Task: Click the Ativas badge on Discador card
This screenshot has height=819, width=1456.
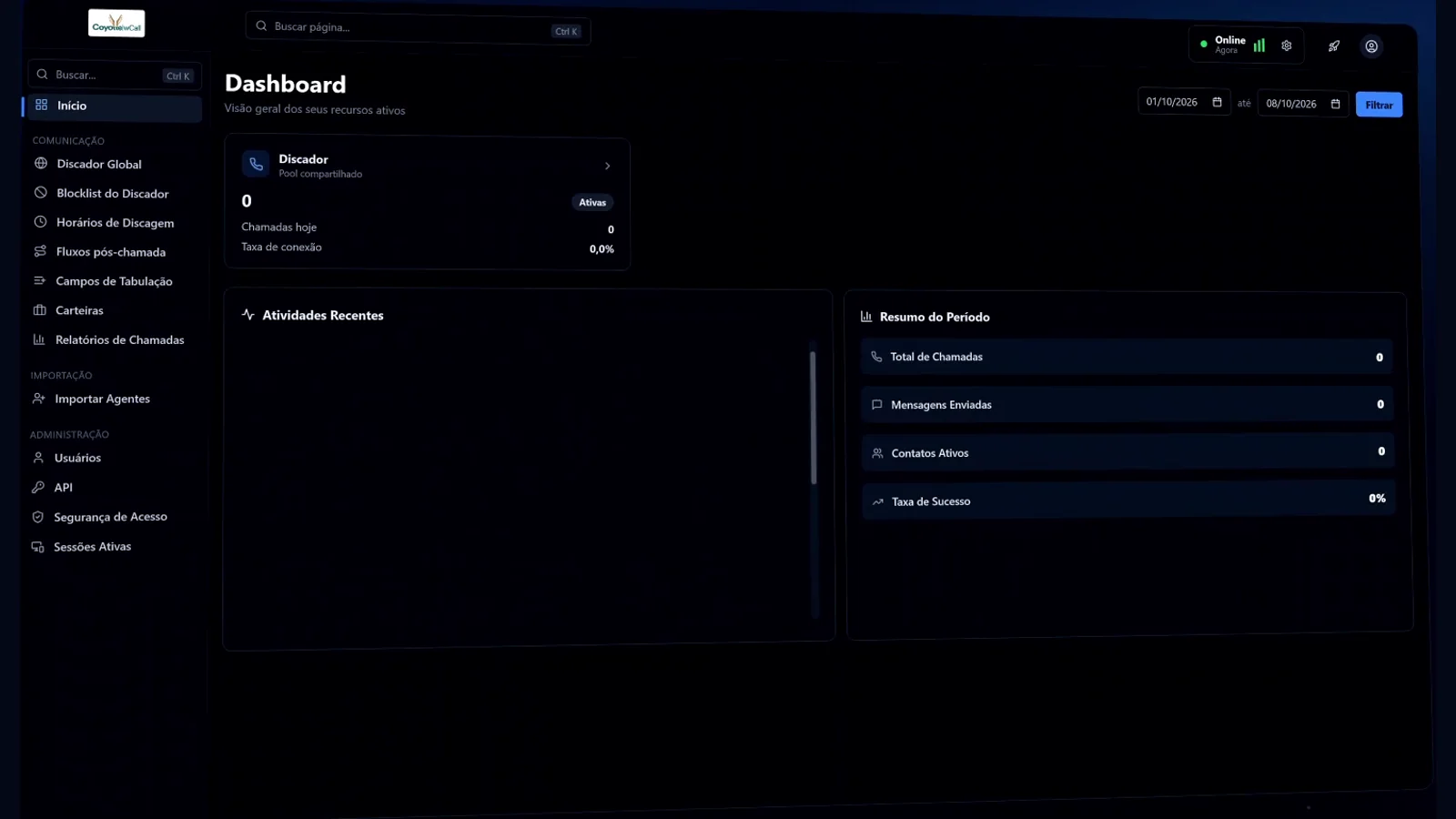Action: (x=592, y=202)
